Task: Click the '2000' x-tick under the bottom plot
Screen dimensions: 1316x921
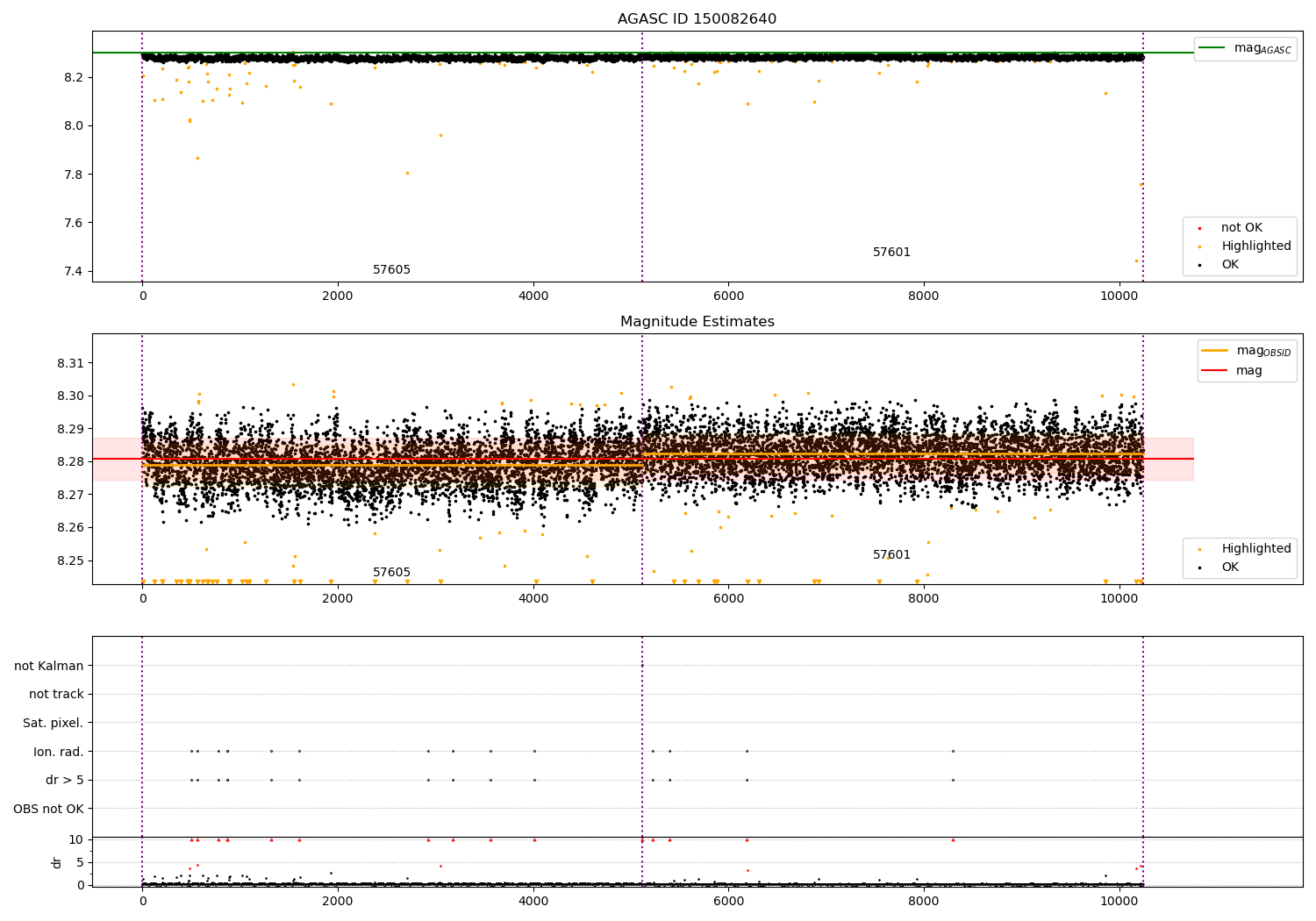Action: [x=338, y=902]
